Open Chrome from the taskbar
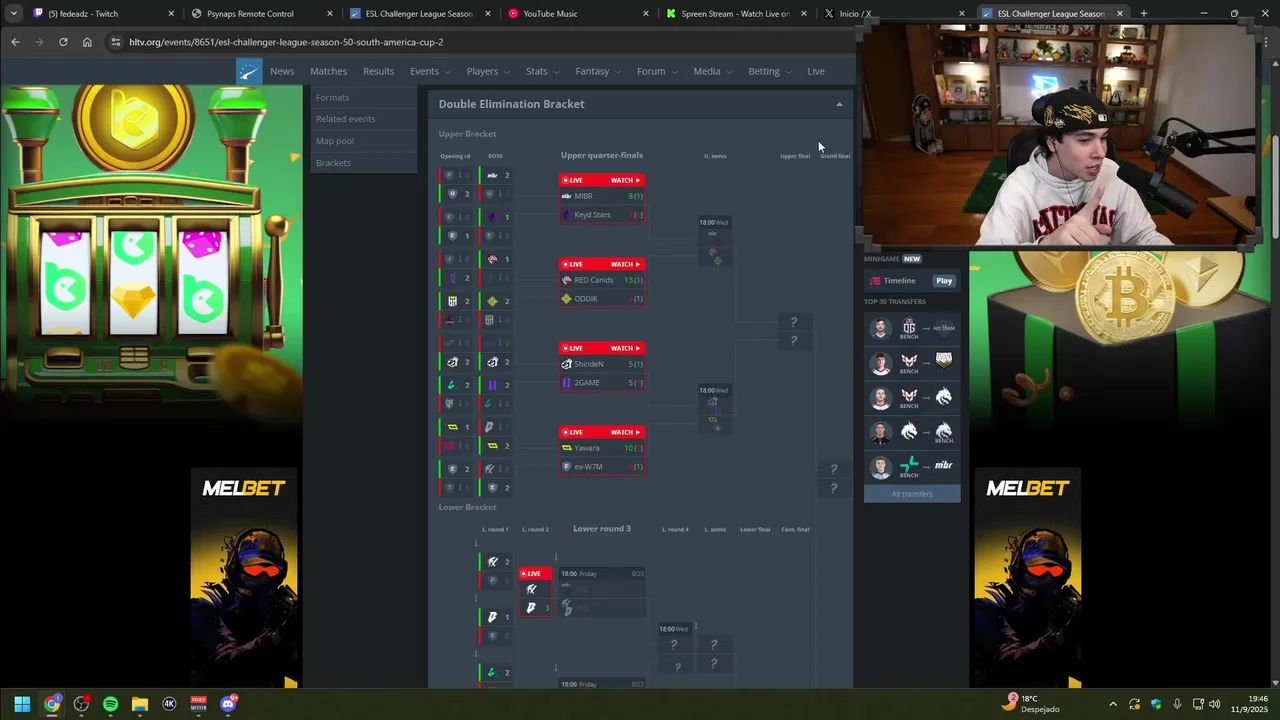The image size is (1280, 720). (52, 704)
